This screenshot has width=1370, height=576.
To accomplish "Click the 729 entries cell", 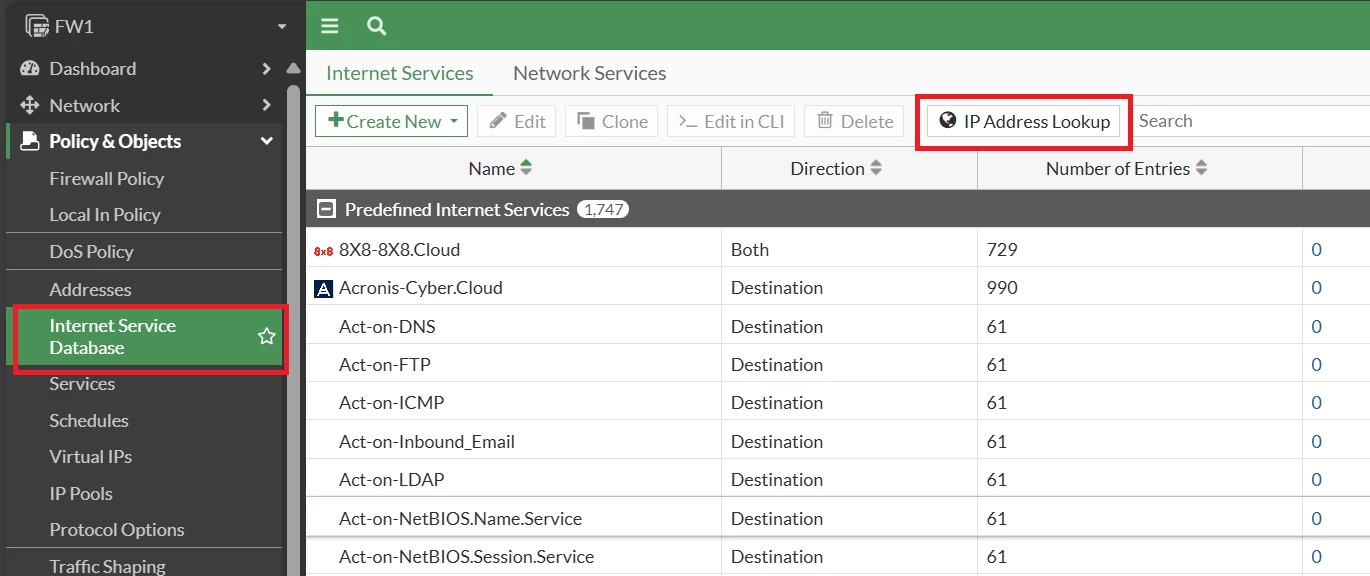I will pos(1140,249).
